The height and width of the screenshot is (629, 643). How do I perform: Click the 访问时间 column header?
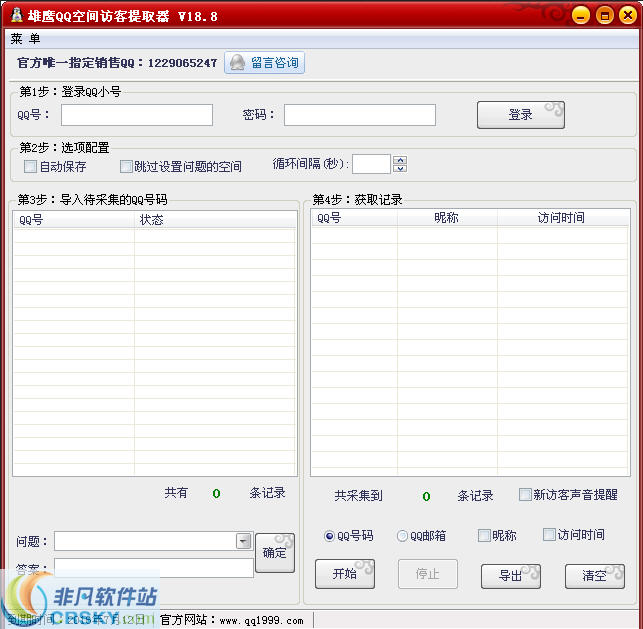coord(563,218)
